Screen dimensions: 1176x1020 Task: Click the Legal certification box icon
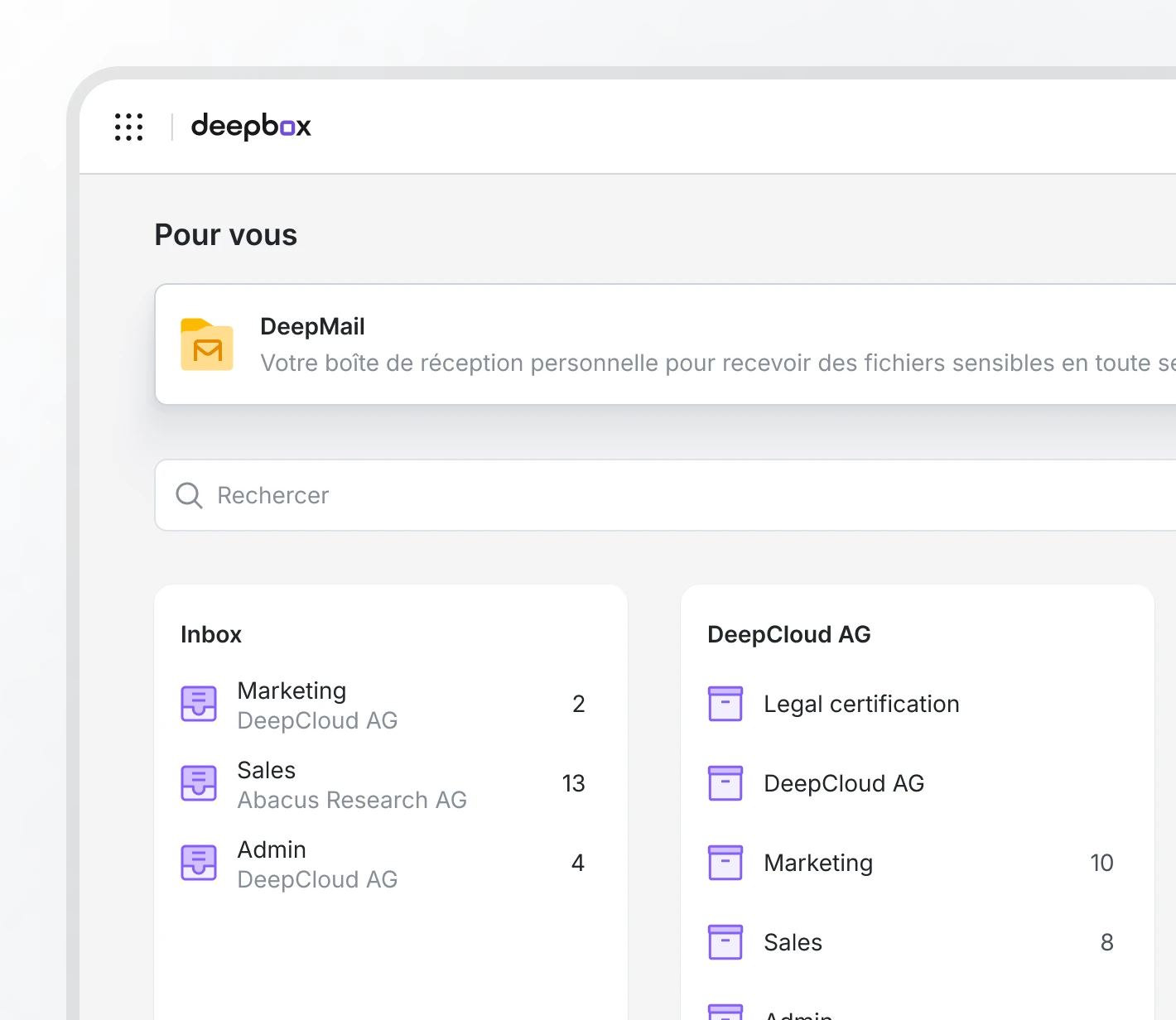click(725, 704)
